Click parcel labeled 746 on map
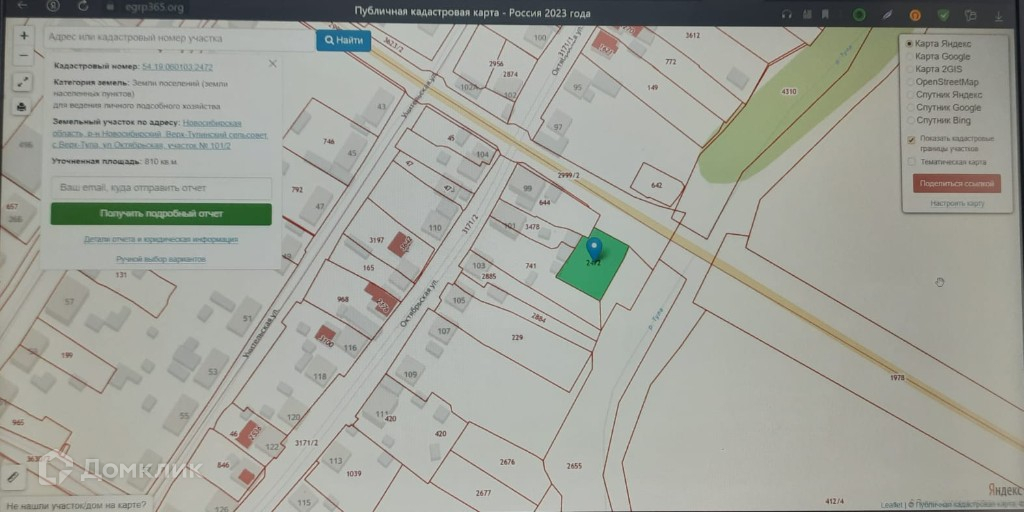Screen dimensions: 1024x512 point(328,141)
